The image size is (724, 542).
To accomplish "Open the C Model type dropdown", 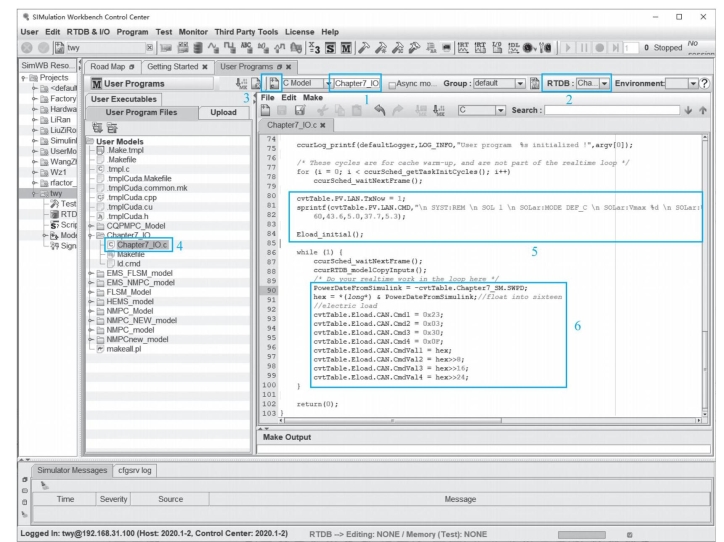I will (328, 84).
